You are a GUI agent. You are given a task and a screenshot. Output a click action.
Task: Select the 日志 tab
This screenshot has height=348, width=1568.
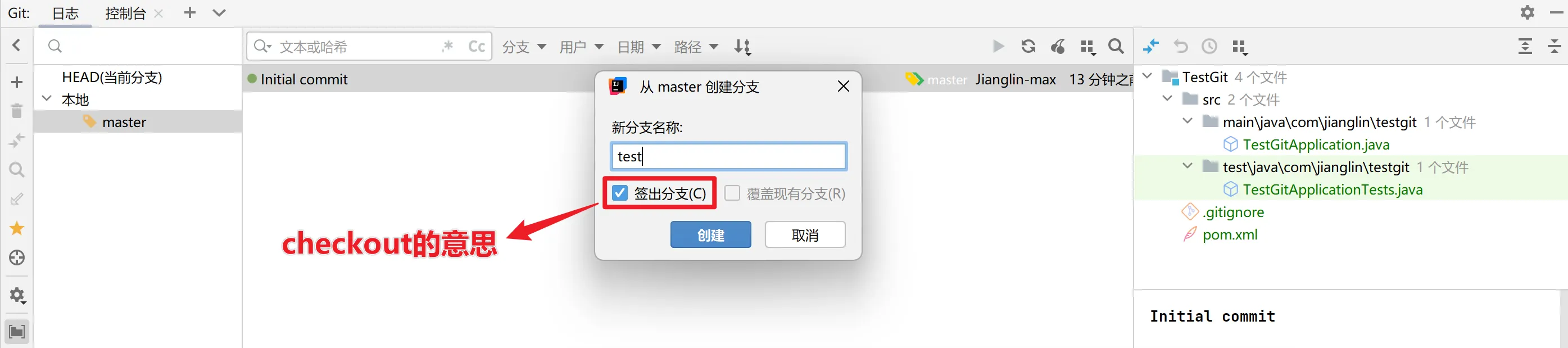[65, 13]
